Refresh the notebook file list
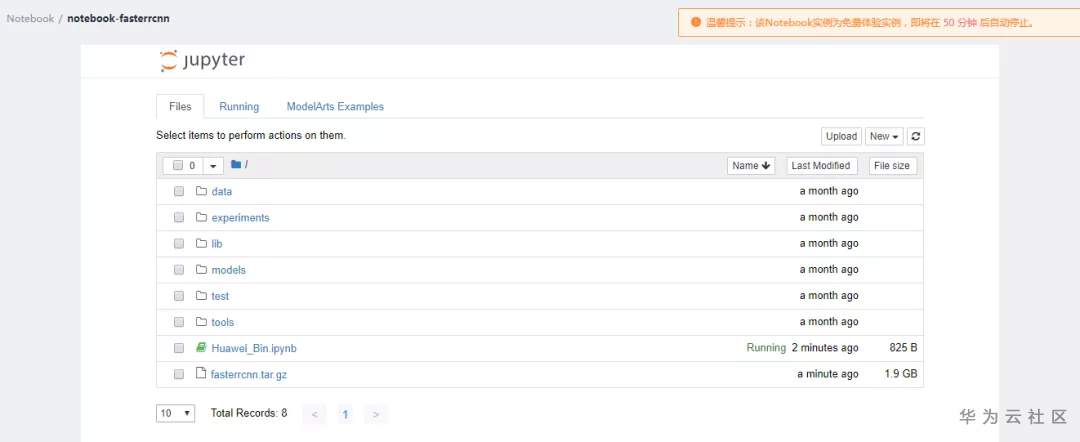Screen dimensions: 1080x442 click(915, 136)
